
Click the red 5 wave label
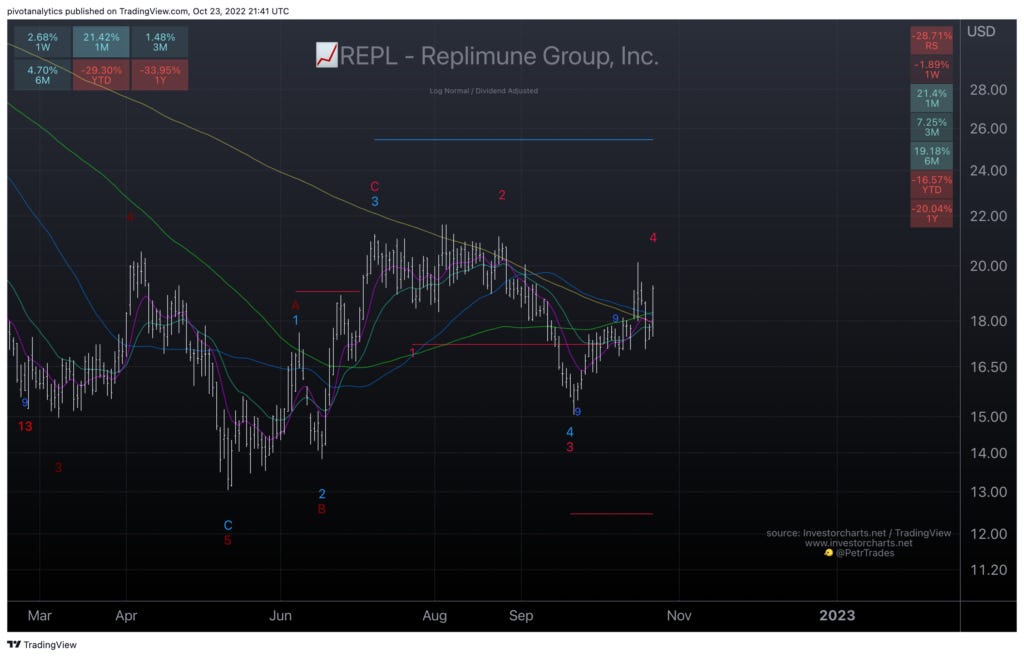point(227,541)
